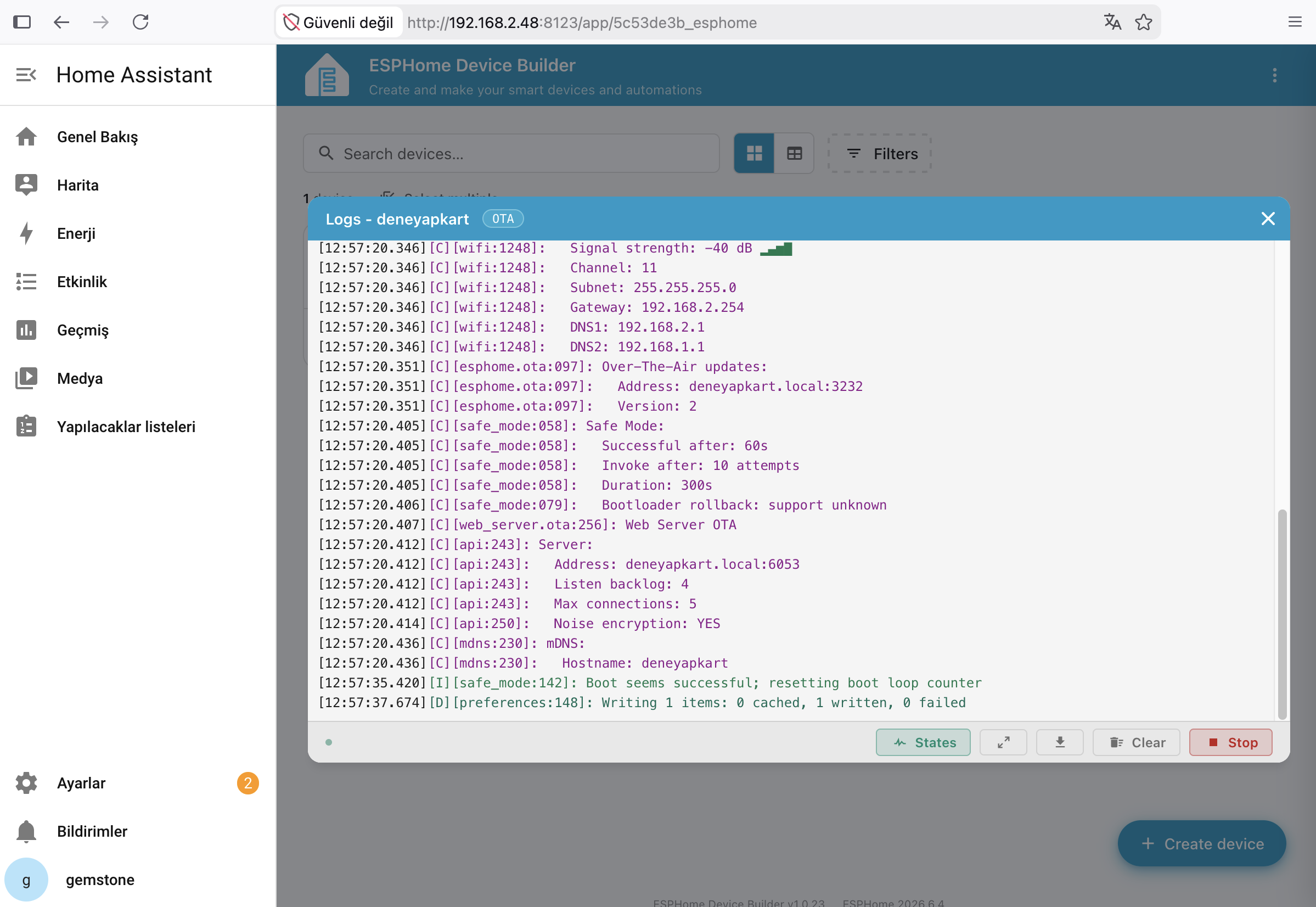Click Create device button

[x=1202, y=843]
